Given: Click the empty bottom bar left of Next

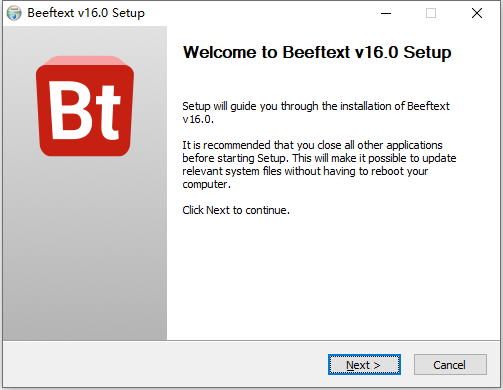Looking at the screenshot, I should point(165,365).
